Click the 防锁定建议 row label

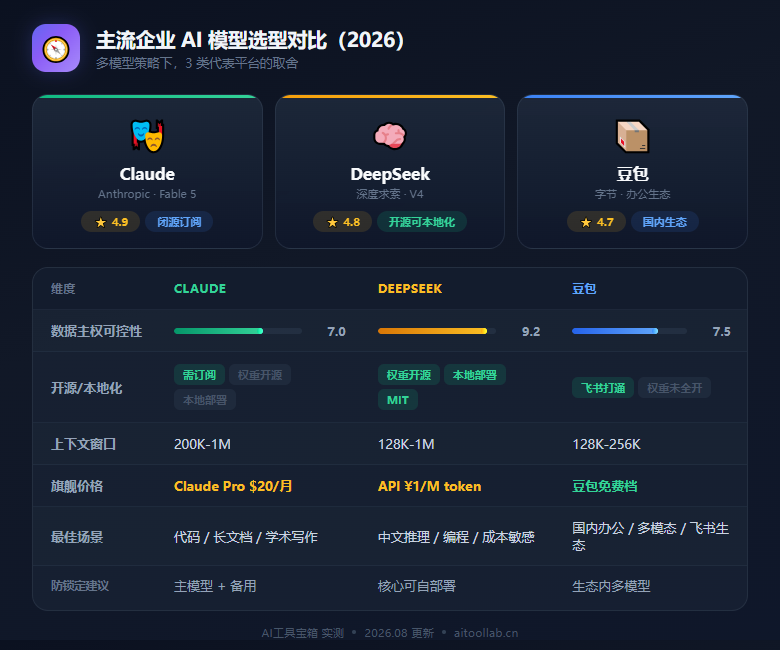(80, 586)
